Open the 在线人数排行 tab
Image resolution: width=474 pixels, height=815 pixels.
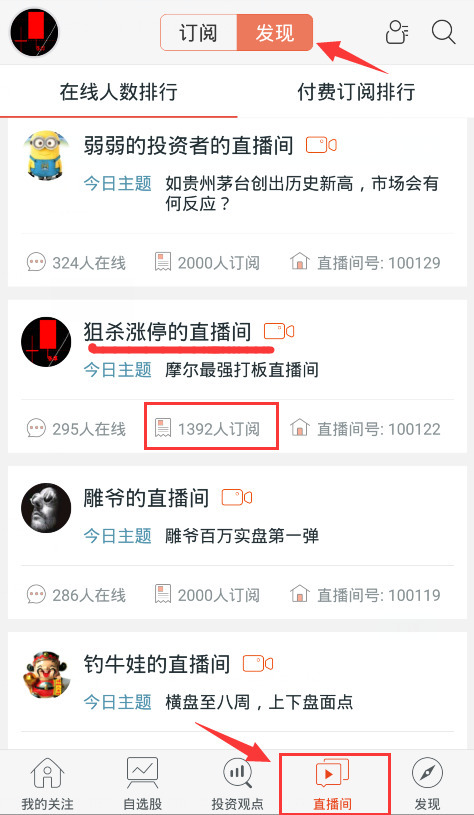tap(118, 92)
